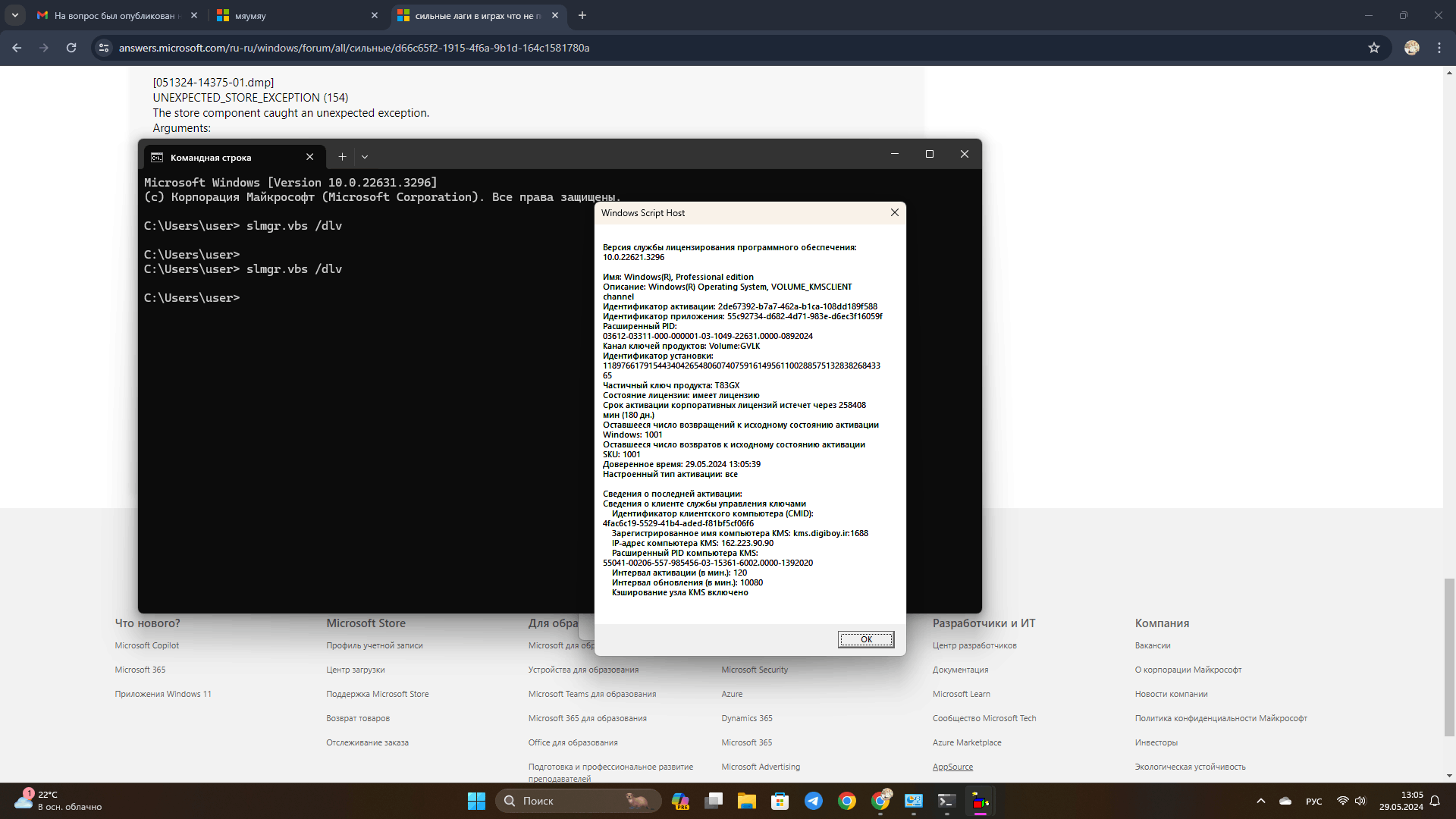The width and height of the screenshot is (1456, 819).
Task: Show hidden system tray icons
Action: [x=1261, y=801]
